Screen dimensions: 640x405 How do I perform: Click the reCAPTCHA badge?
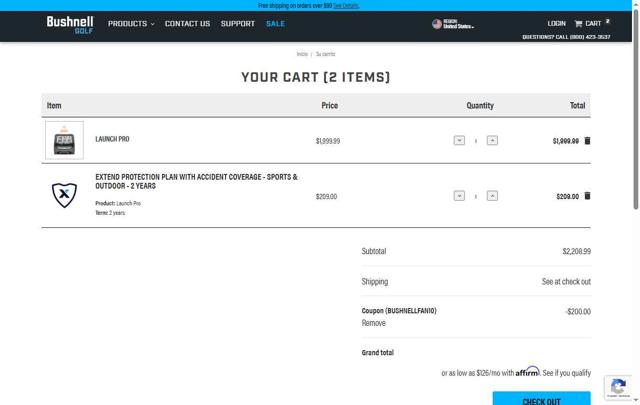(x=618, y=387)
